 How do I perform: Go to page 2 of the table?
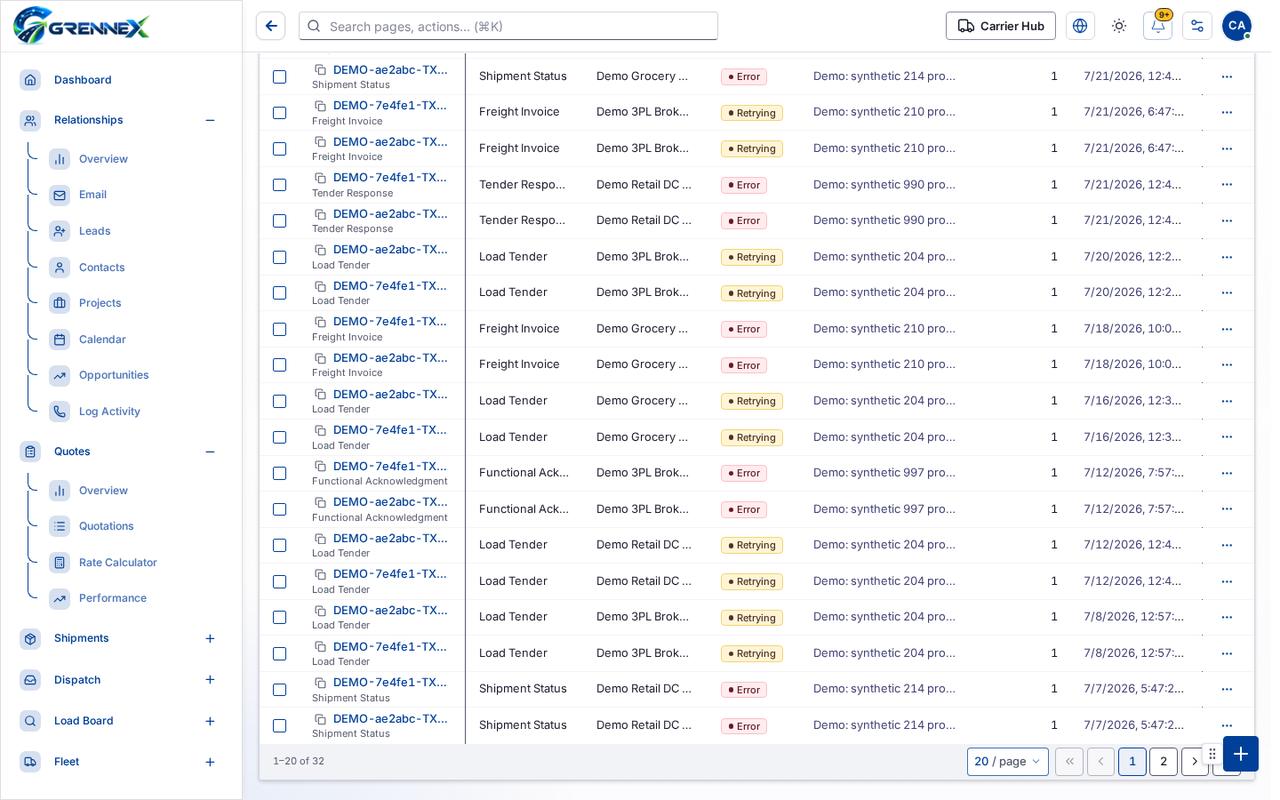click(1163, 762)
